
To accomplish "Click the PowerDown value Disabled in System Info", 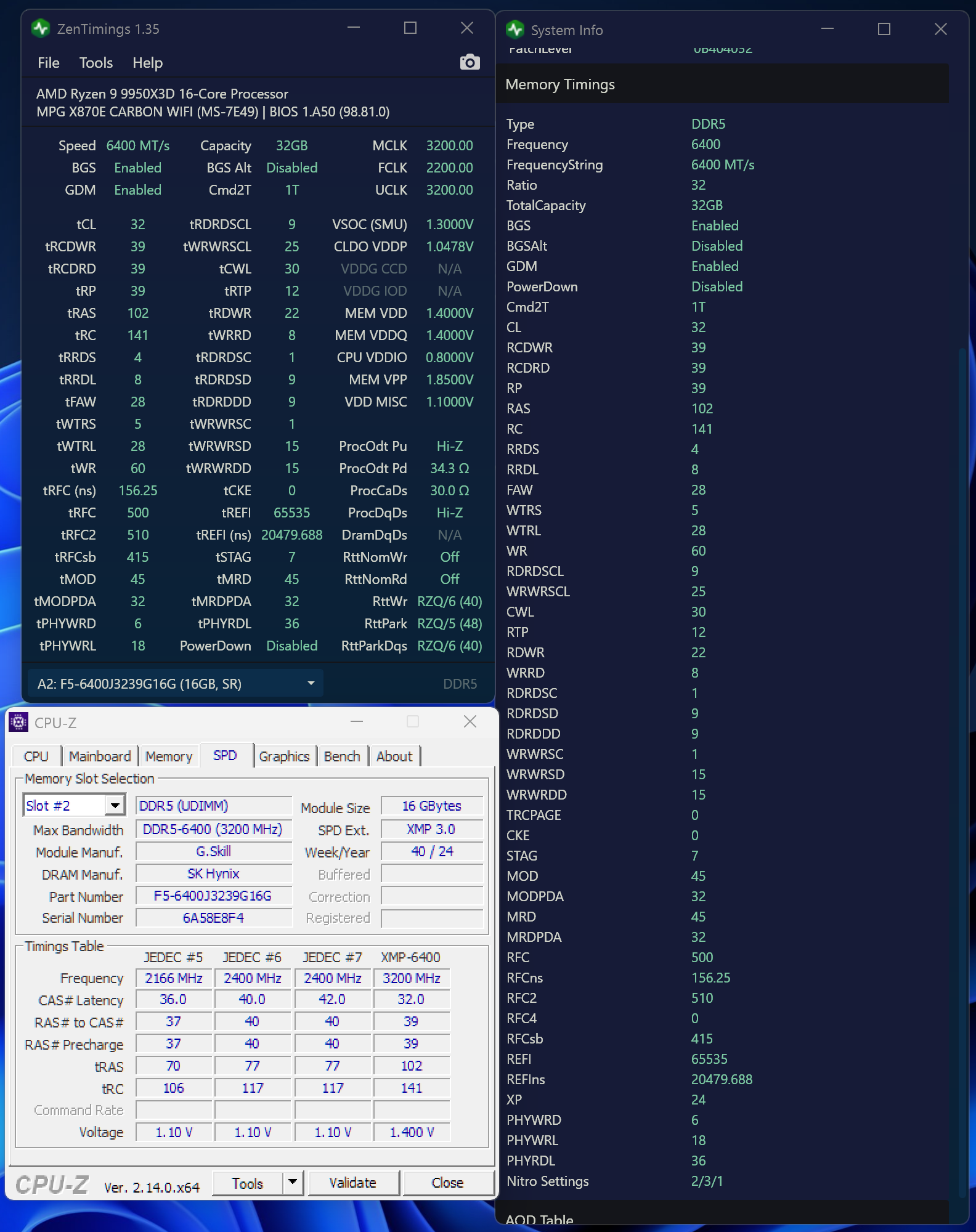I will pyautogui.click(x=717, y=286).
